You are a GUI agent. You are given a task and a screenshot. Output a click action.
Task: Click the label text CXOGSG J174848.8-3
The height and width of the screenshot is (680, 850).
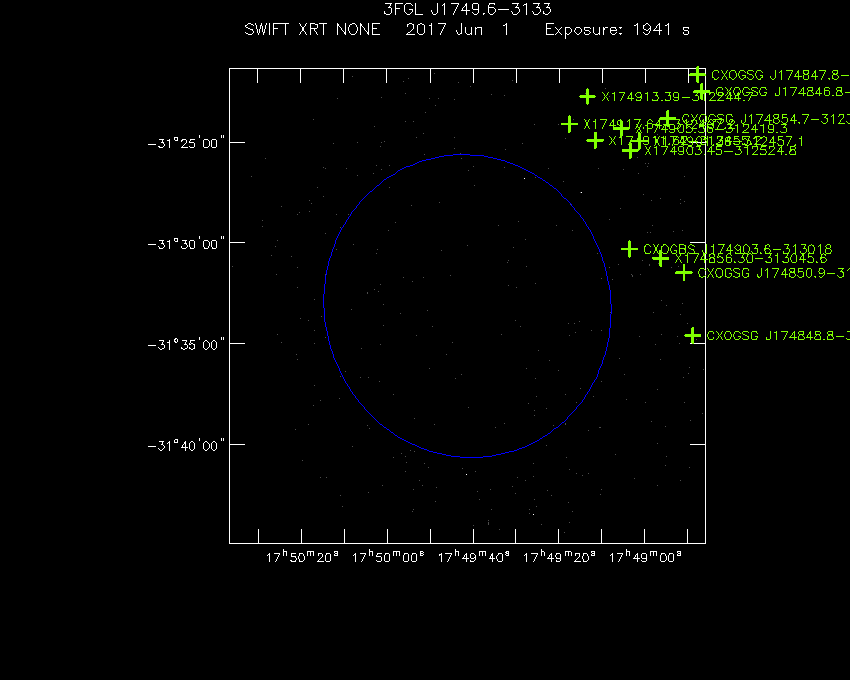coord(778,336)
